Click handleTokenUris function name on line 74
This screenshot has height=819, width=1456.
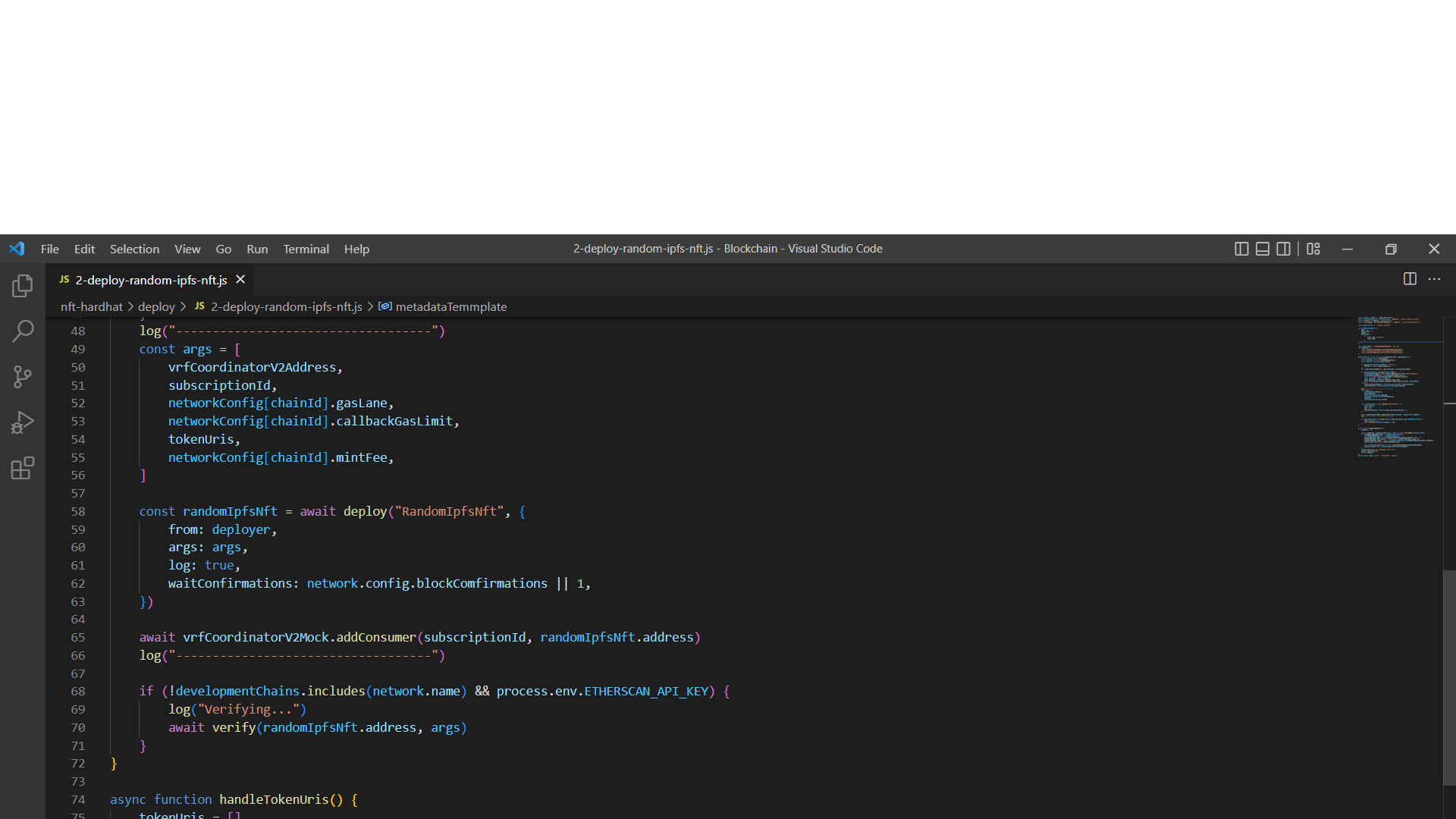(x=274, y=799)
